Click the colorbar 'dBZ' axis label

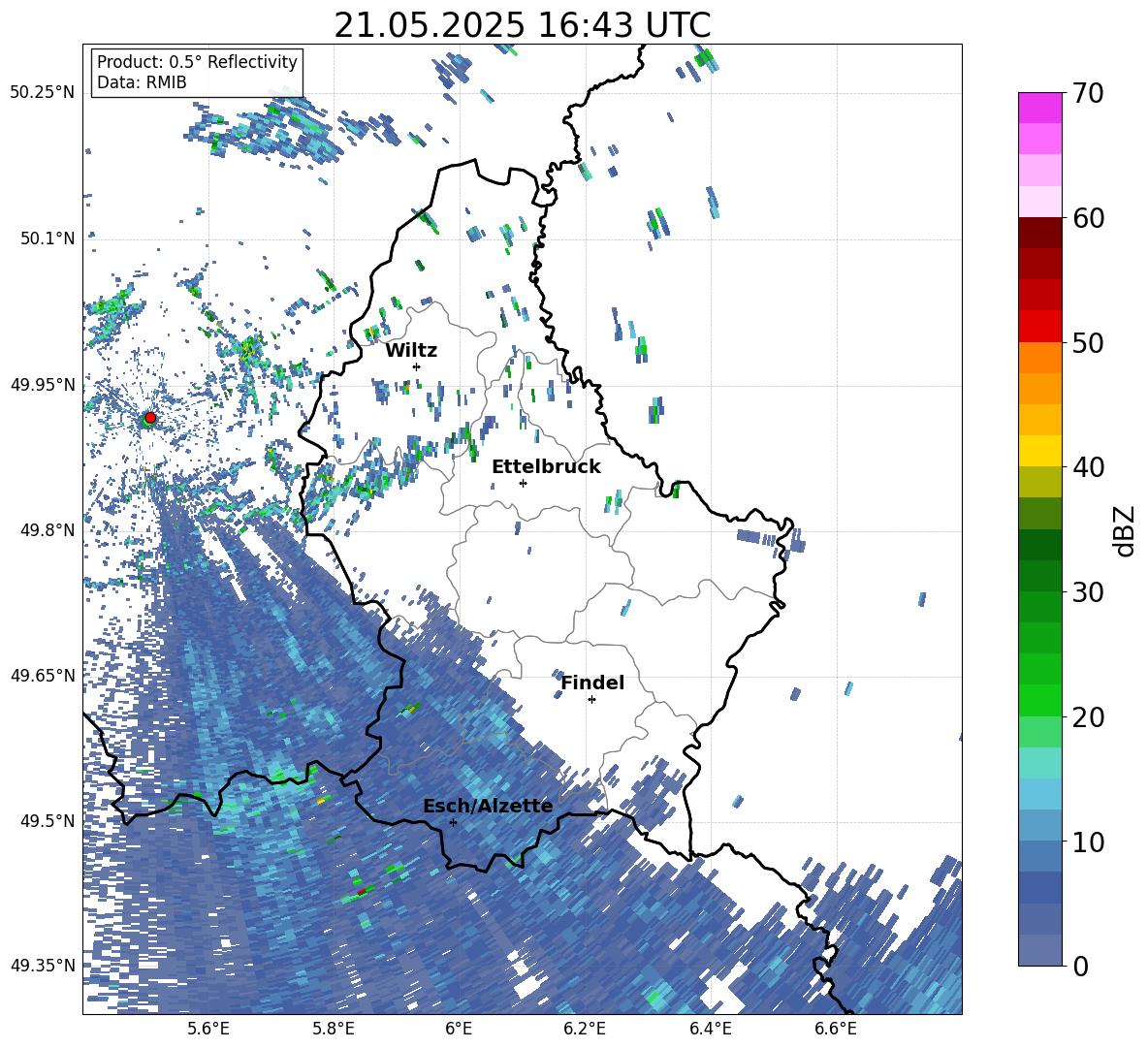coord(1125,530)
